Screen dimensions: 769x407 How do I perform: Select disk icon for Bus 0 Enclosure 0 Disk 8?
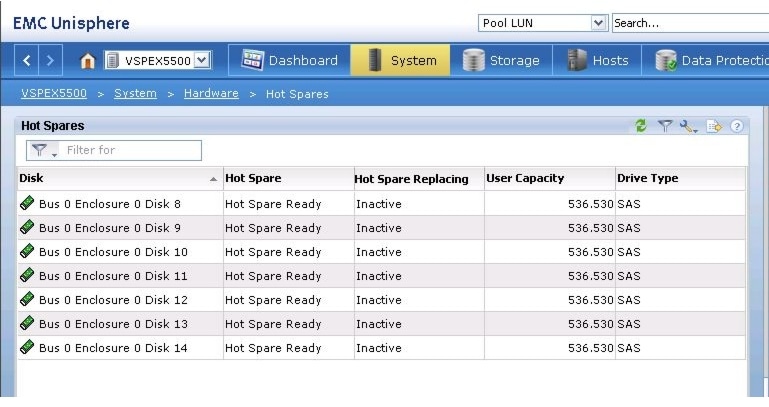point(27,203)
